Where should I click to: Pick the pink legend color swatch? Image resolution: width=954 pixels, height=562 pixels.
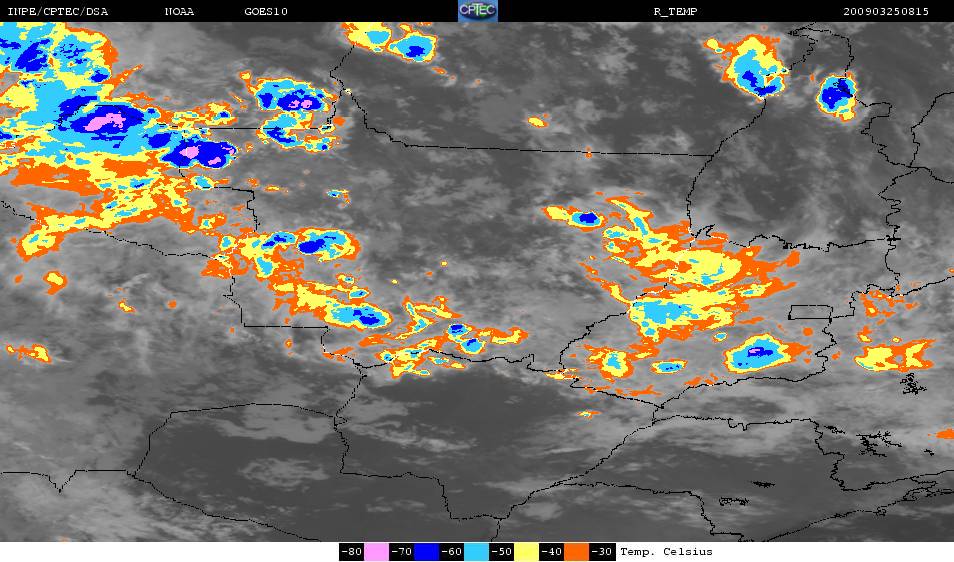(x=377, y=552)
